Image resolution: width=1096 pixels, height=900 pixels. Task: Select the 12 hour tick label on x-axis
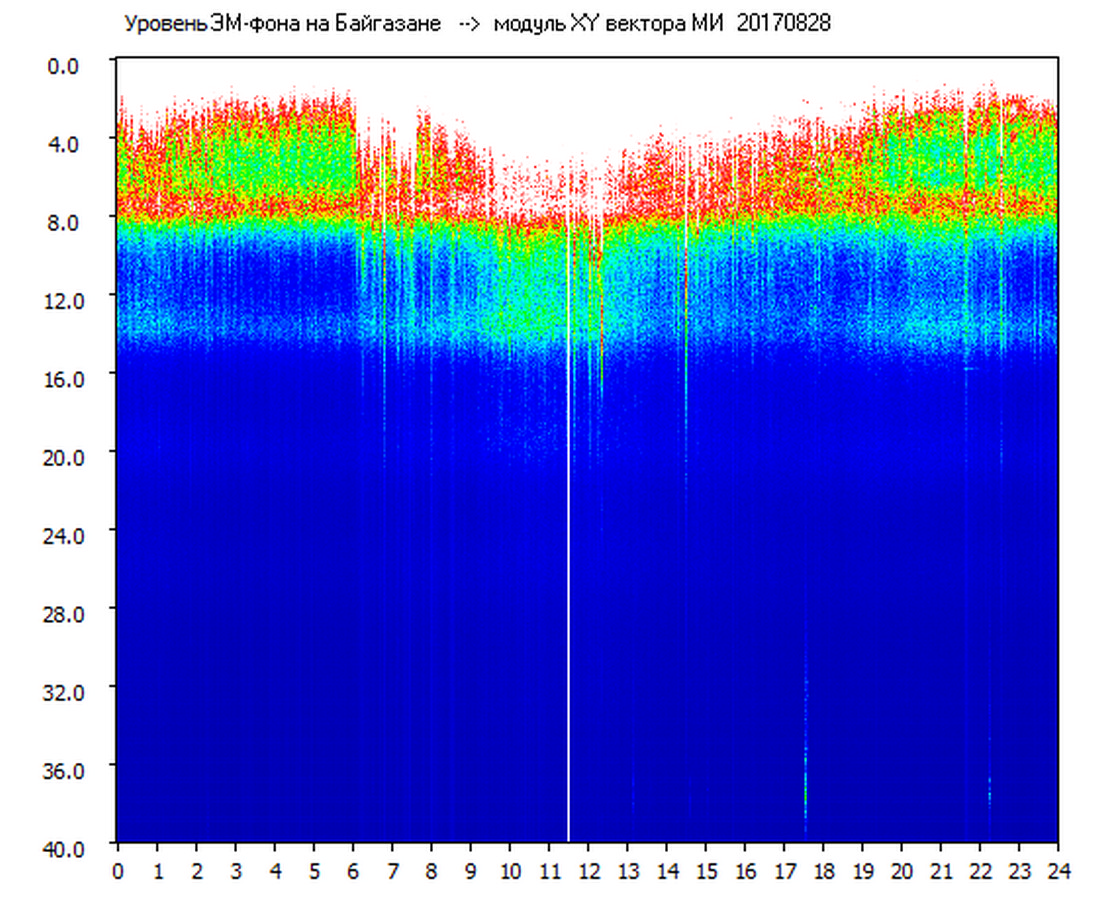pos(588,871)
